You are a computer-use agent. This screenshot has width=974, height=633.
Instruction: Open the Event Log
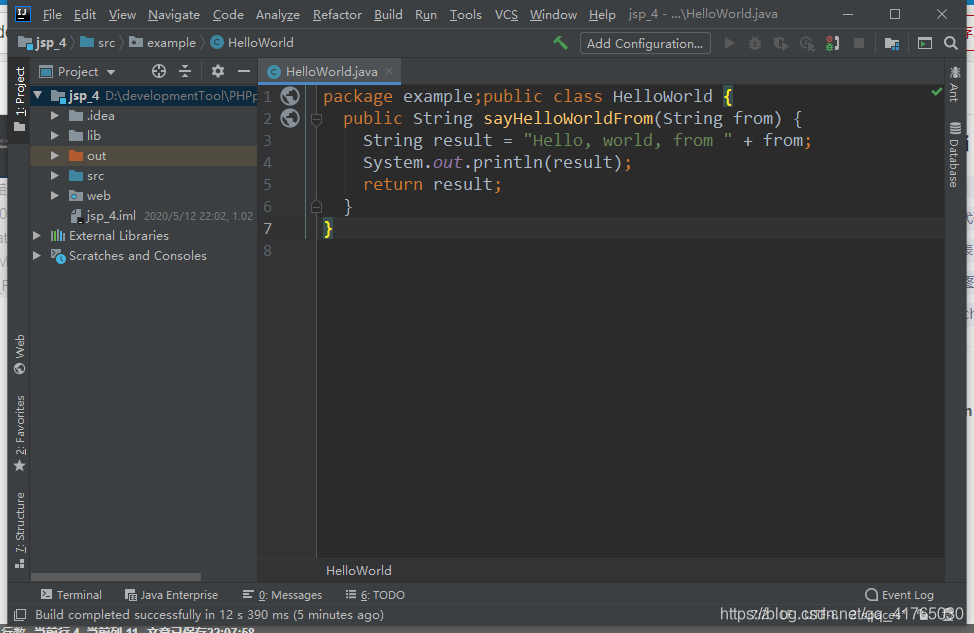pos(899,595)
